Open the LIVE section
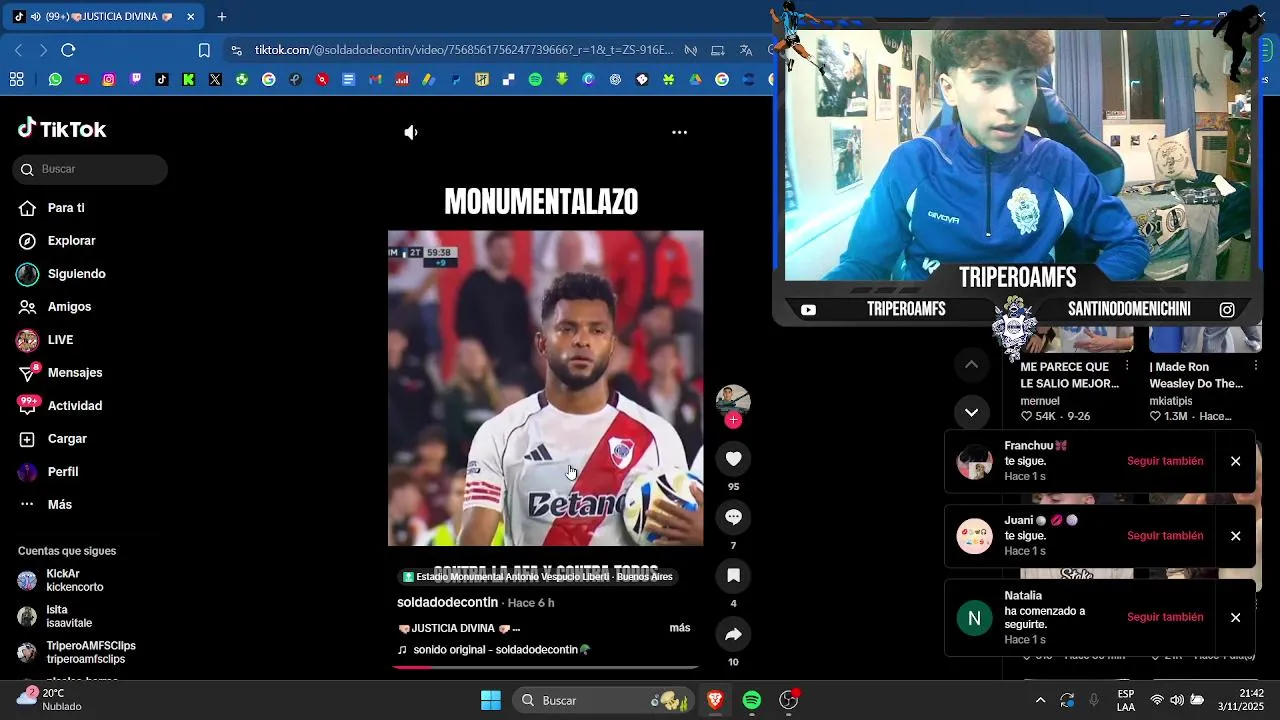 pyautogui.click(x=60, y=340)
